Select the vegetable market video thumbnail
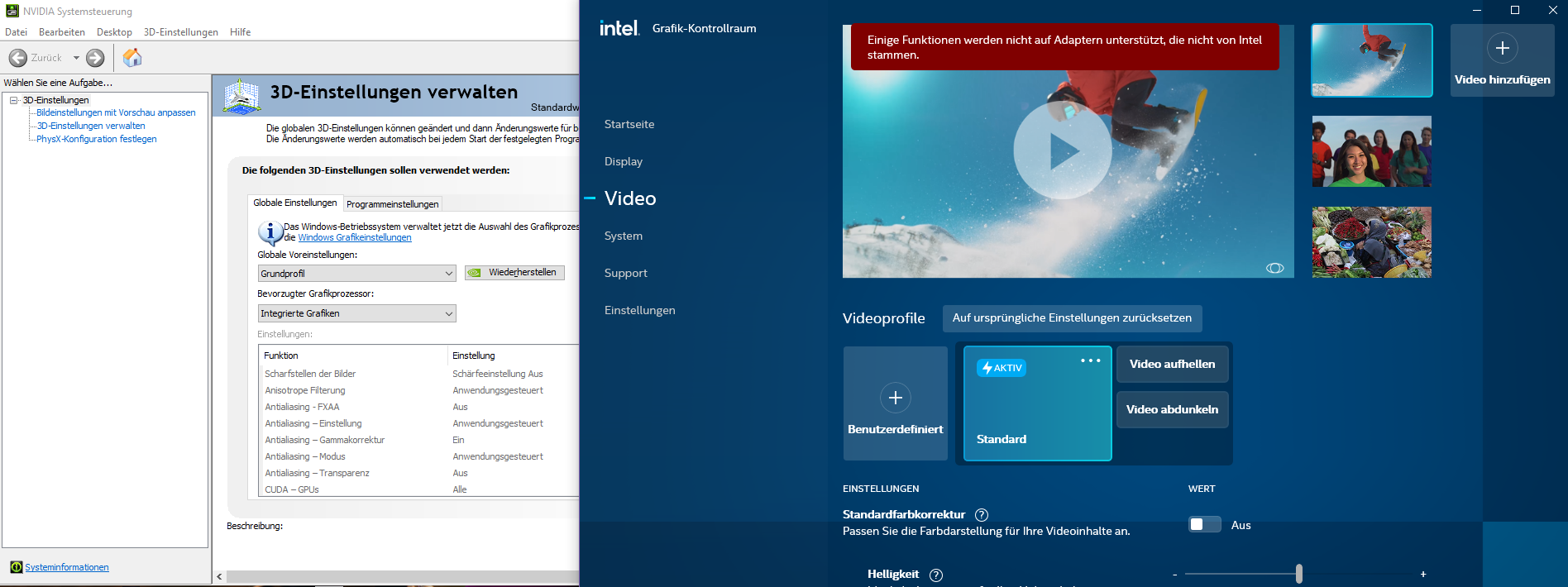 pos(1372,242)
